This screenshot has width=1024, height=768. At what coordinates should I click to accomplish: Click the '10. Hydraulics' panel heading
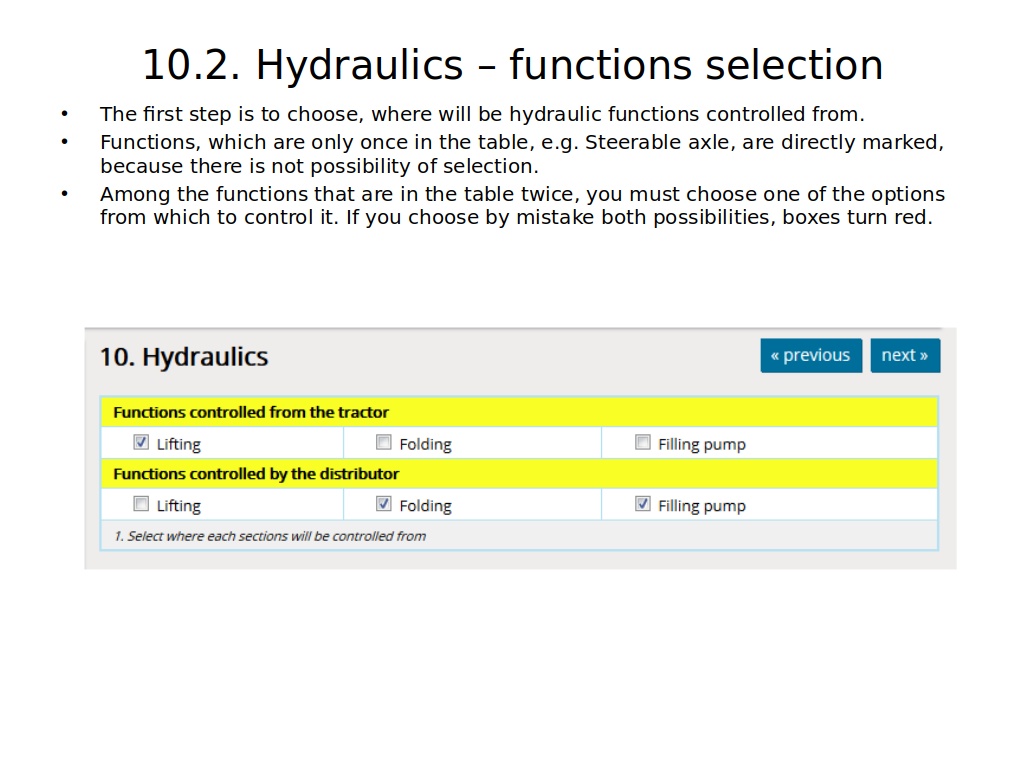184,357
